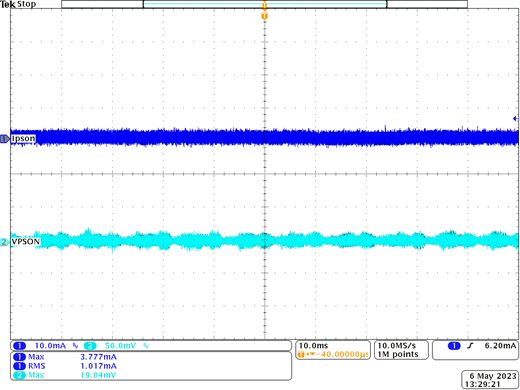The width and height of the screenshot is (520, 390).
Task: Click the VPSON waveform label
Action: point(26,241)
